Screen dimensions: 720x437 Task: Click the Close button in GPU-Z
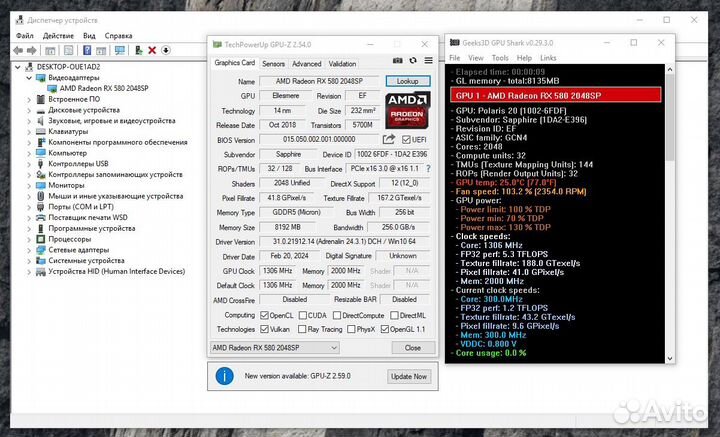pyautogui.click(x=413, y=348)
